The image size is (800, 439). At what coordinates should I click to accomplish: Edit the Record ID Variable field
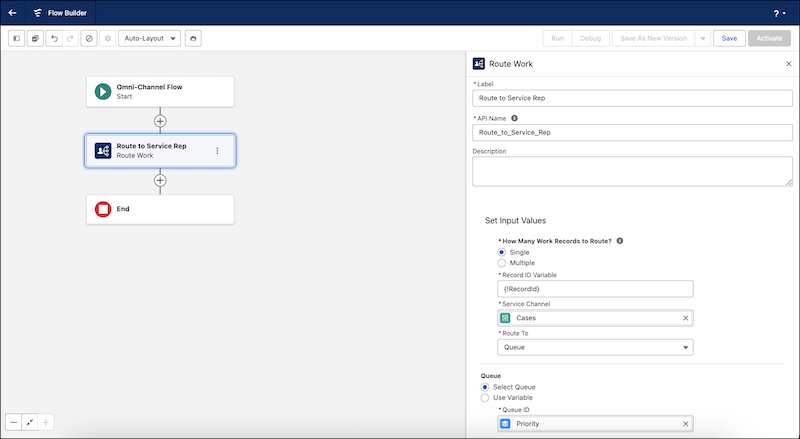[x=595, y=289]
